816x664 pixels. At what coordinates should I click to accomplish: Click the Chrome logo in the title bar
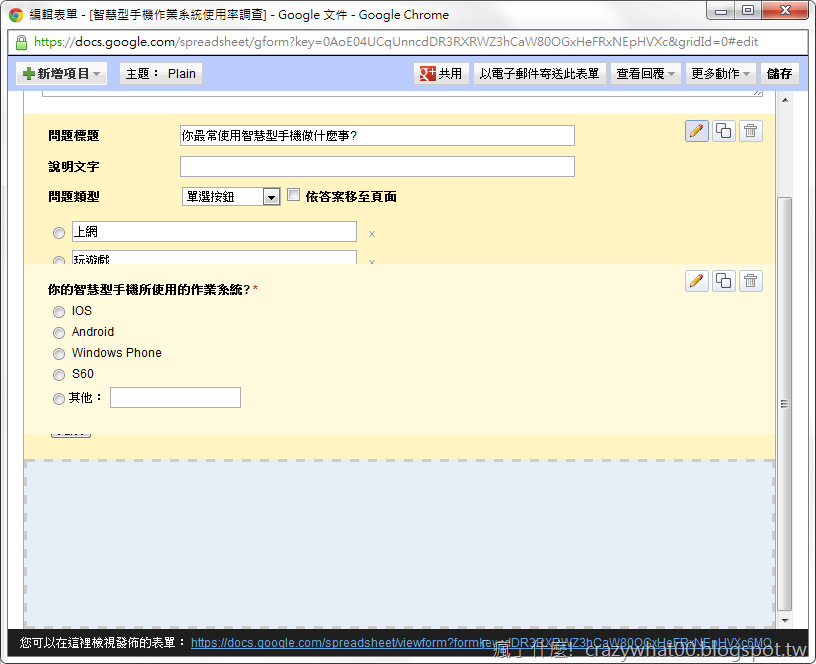point(16,15)
